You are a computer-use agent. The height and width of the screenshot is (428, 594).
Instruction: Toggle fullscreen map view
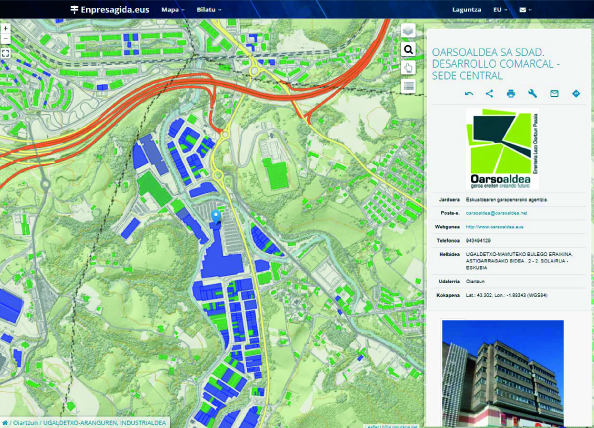(x=6, y=53)
